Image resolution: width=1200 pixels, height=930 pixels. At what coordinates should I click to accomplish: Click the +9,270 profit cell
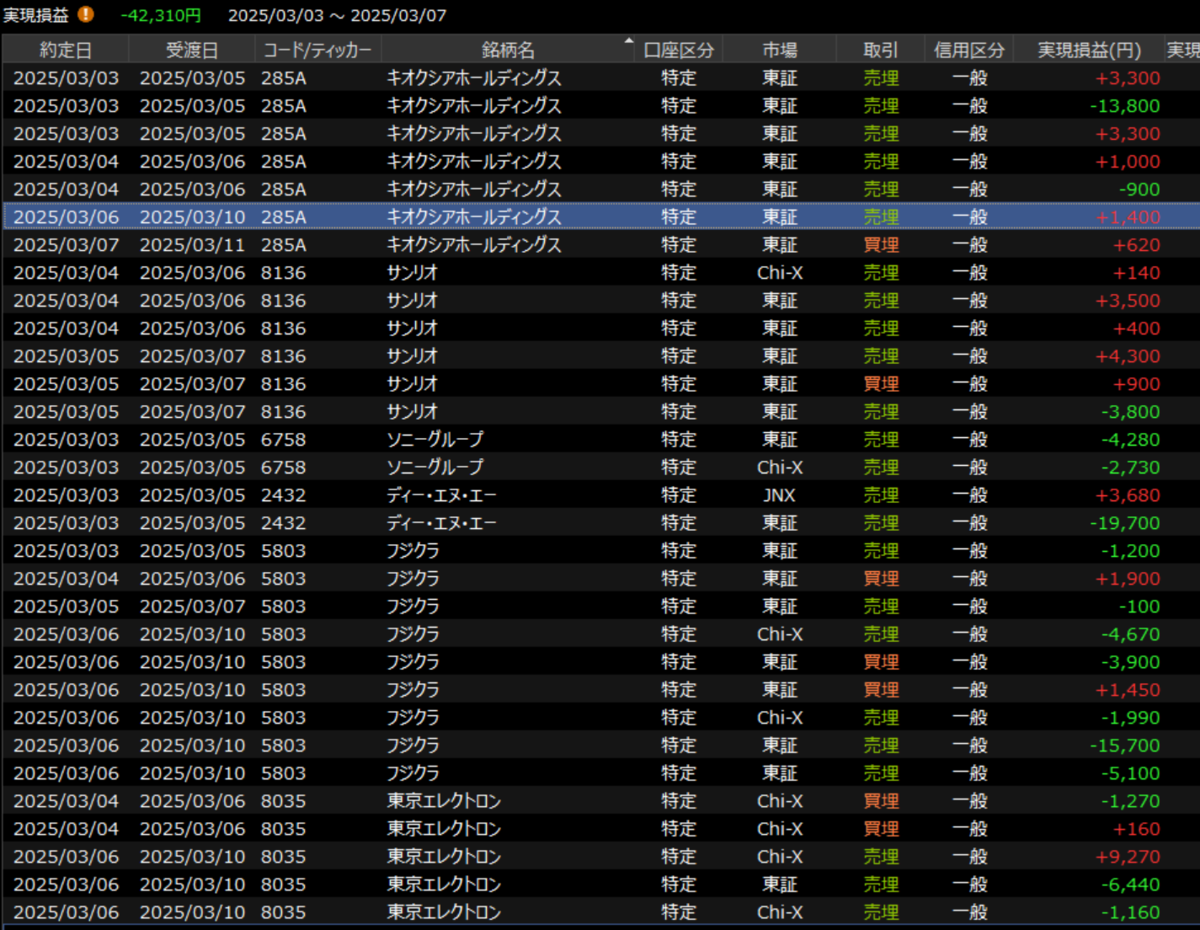point(1128,857)
